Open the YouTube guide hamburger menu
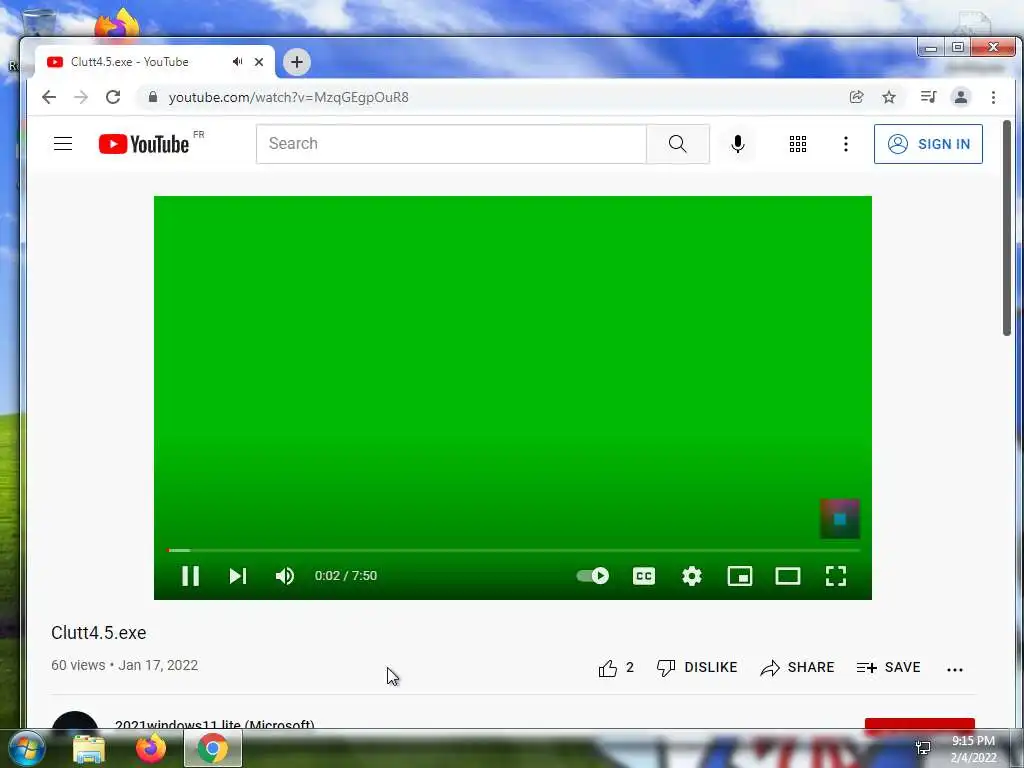This screenshot has width=1024, height=768. click(x=63, y=144)
